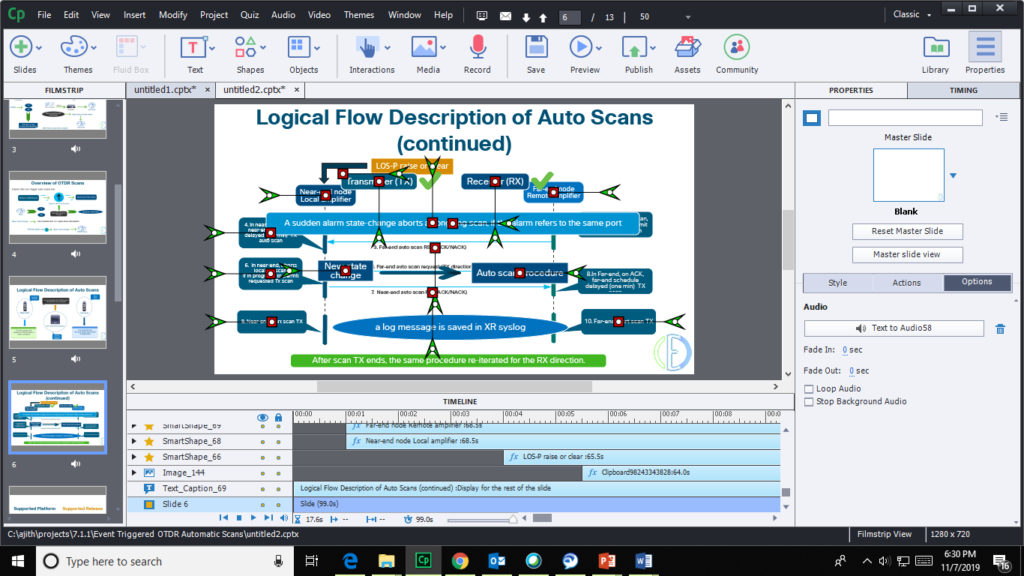
Task: Adjust the timeline zoom slider
Action: click(513, 519)
